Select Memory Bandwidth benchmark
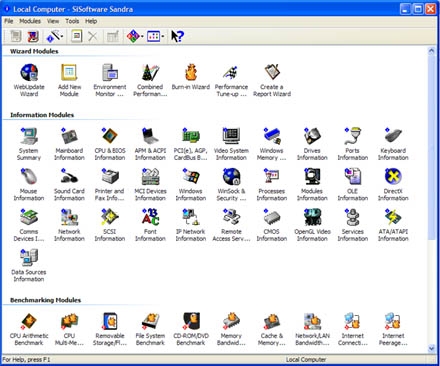The width and height of the screenshot is (440, 366). (x=231, y=329)
